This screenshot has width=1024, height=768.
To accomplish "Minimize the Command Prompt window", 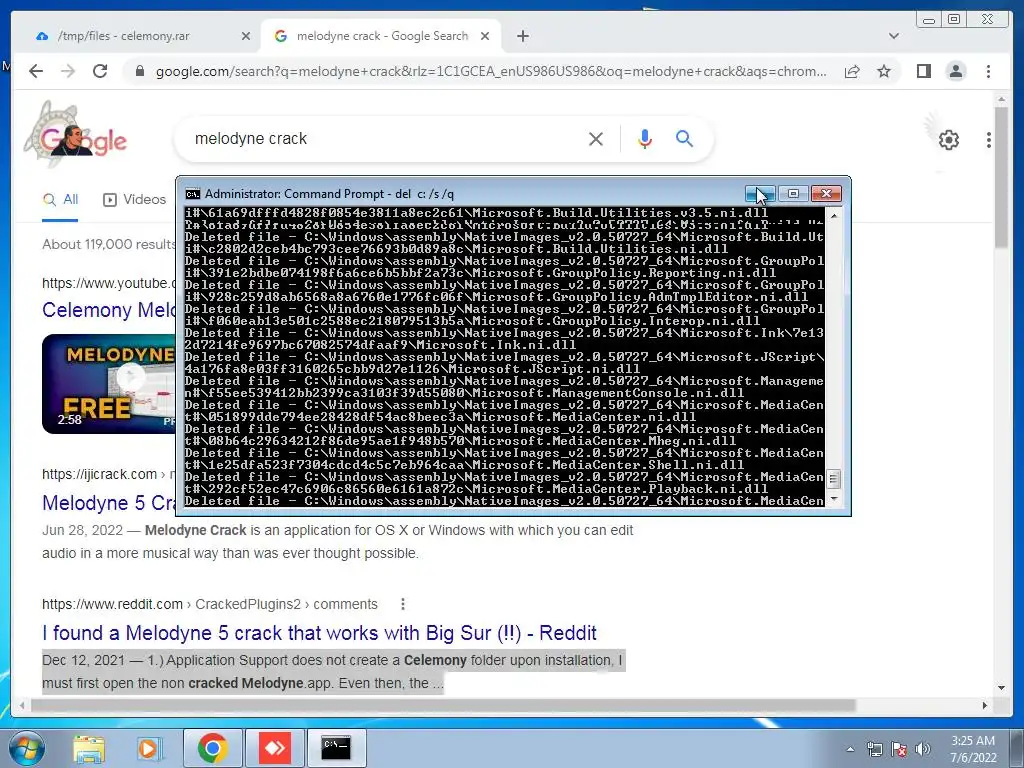I will coord(760,194).
